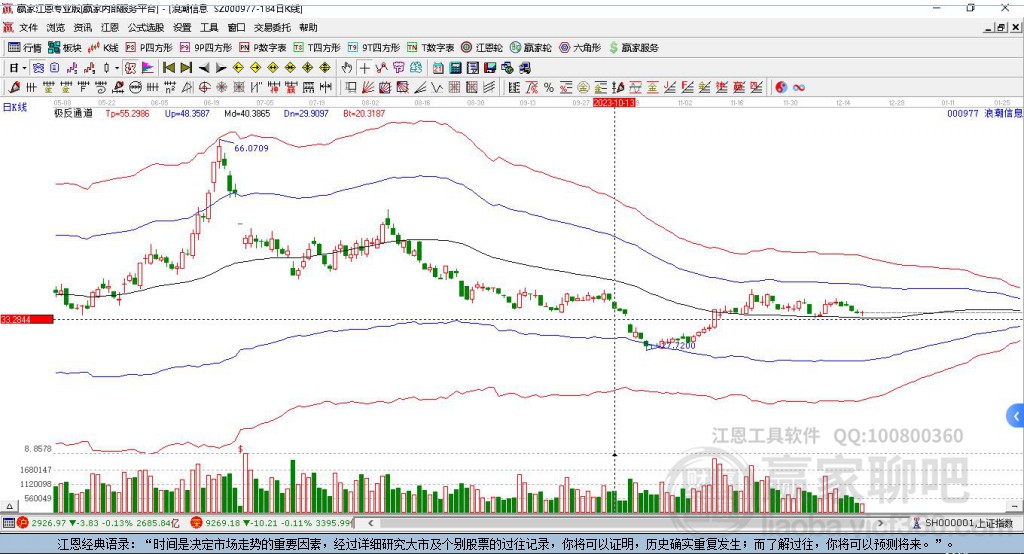1024x554 pixels.
Task: Click volume panel up-triangle button
Action: click(x=9, y=506)
